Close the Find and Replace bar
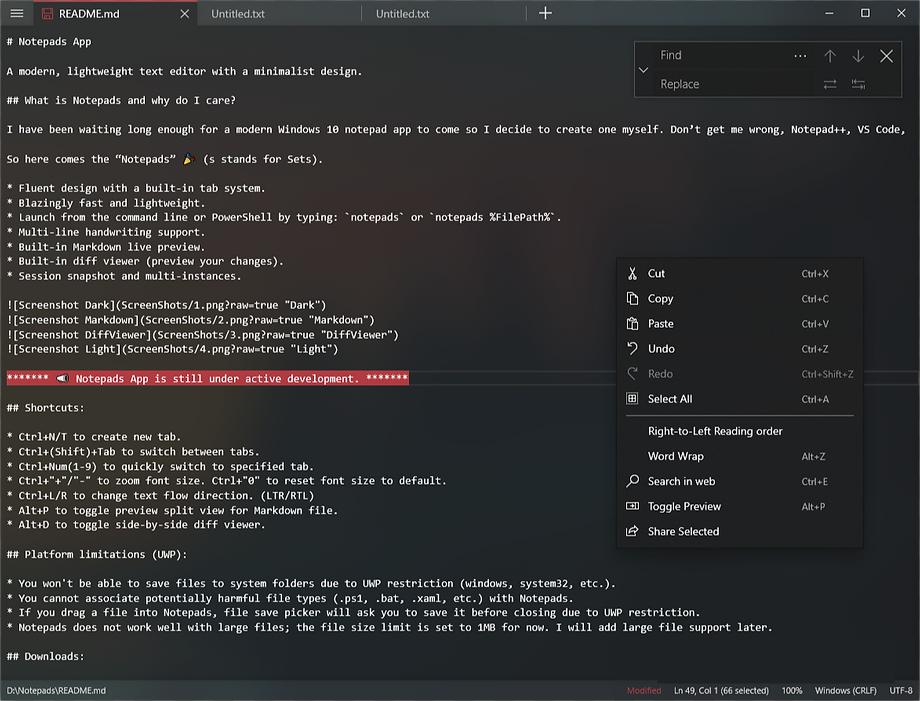 (x=886, y=55)
